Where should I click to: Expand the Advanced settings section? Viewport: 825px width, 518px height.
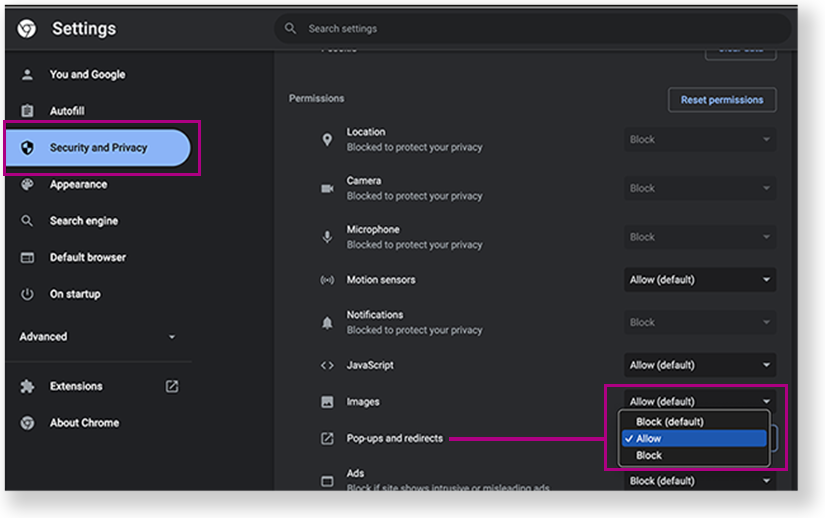[x=97, y=337]
